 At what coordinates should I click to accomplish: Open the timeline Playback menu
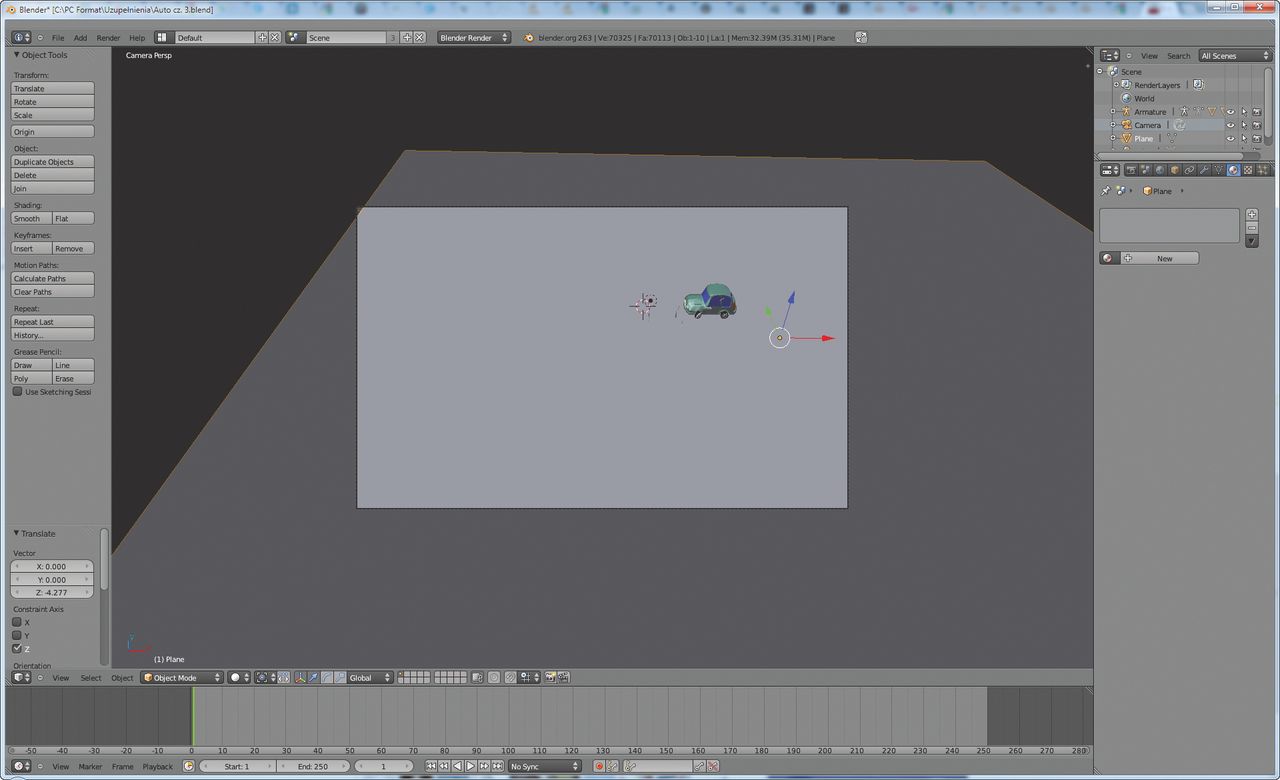158,766
